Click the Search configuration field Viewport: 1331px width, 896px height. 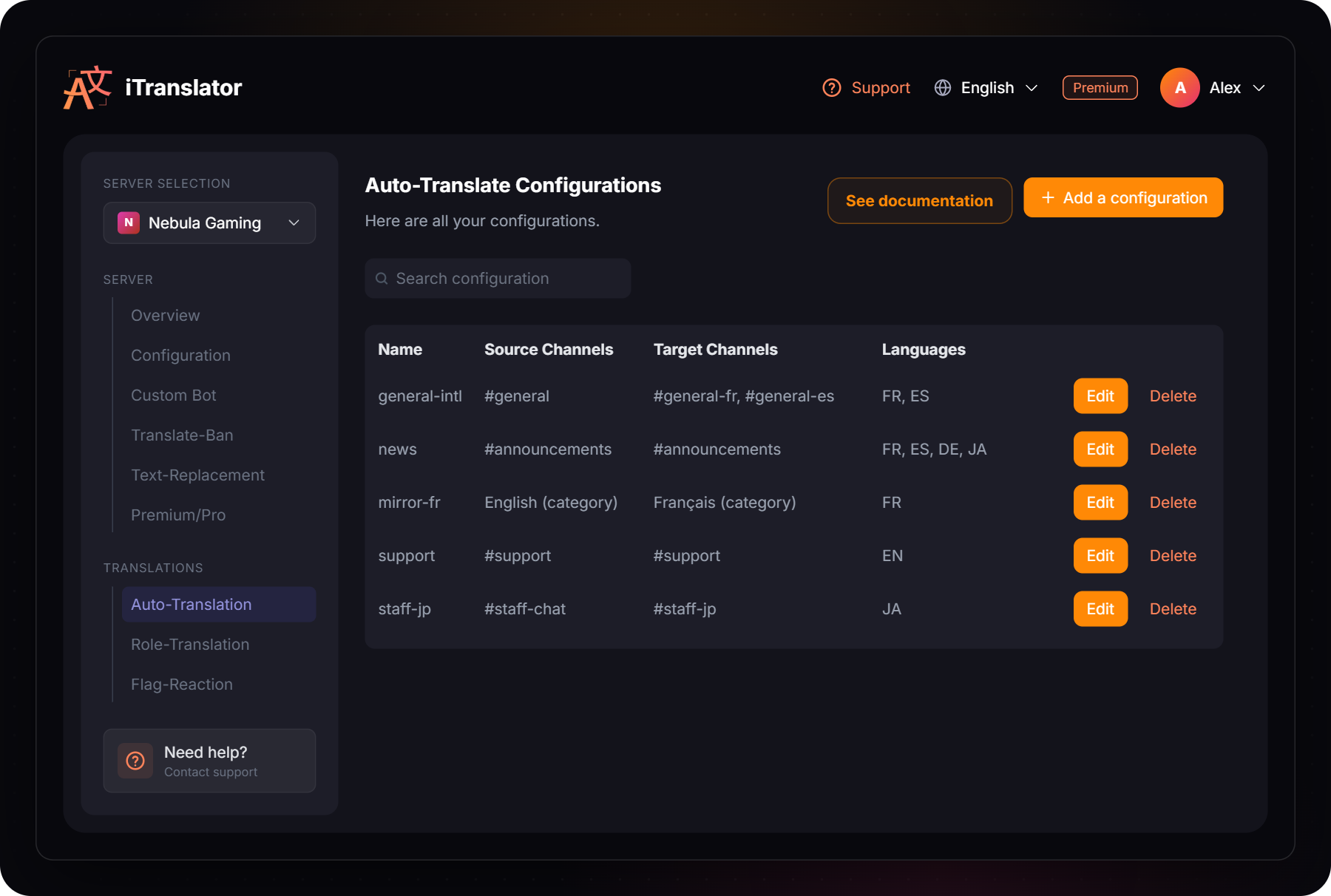point(498,279)
